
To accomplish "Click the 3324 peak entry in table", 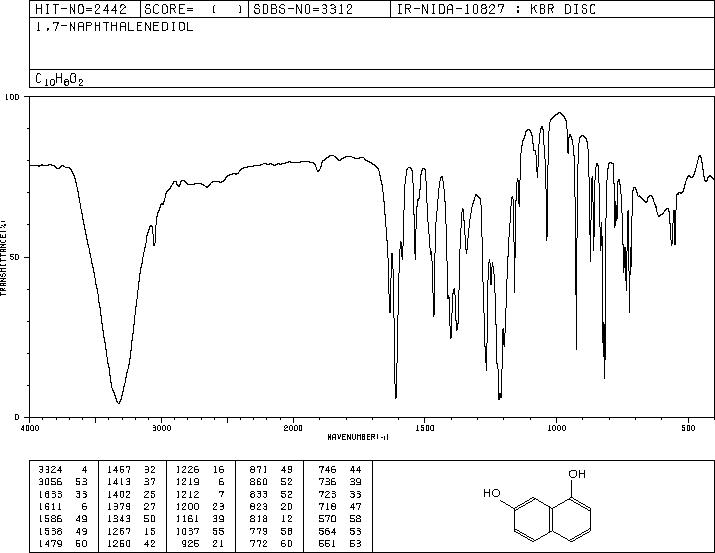I will (x=63, y=470).
